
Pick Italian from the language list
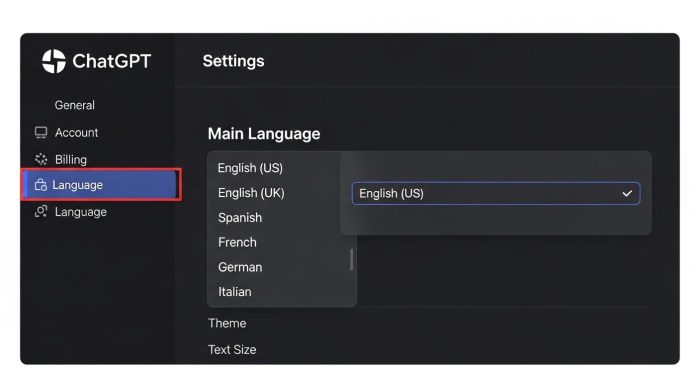[234, 292]
